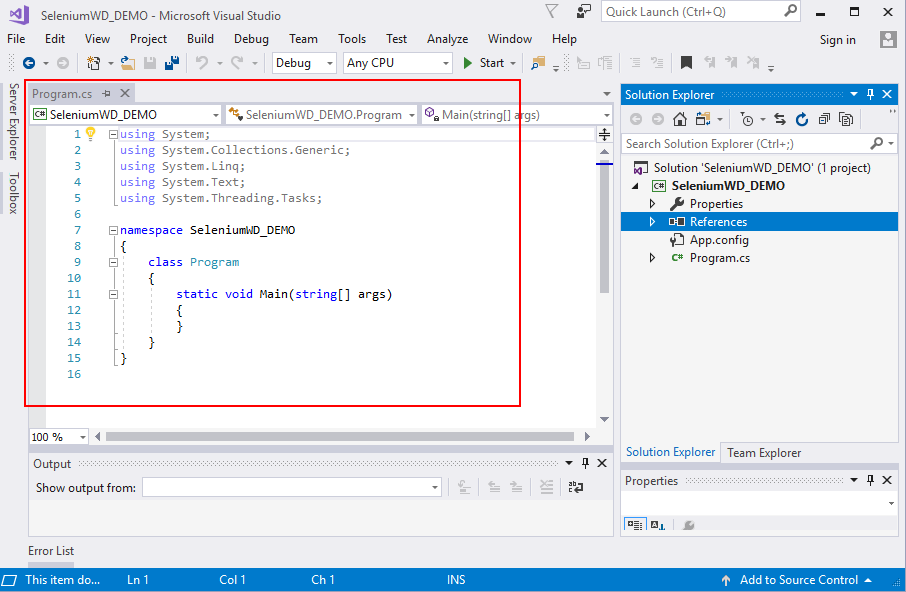Screen dimensions: 906x592
Task: Open the feedback icon next to Quick Launch
Action: [x=584, y=12]
